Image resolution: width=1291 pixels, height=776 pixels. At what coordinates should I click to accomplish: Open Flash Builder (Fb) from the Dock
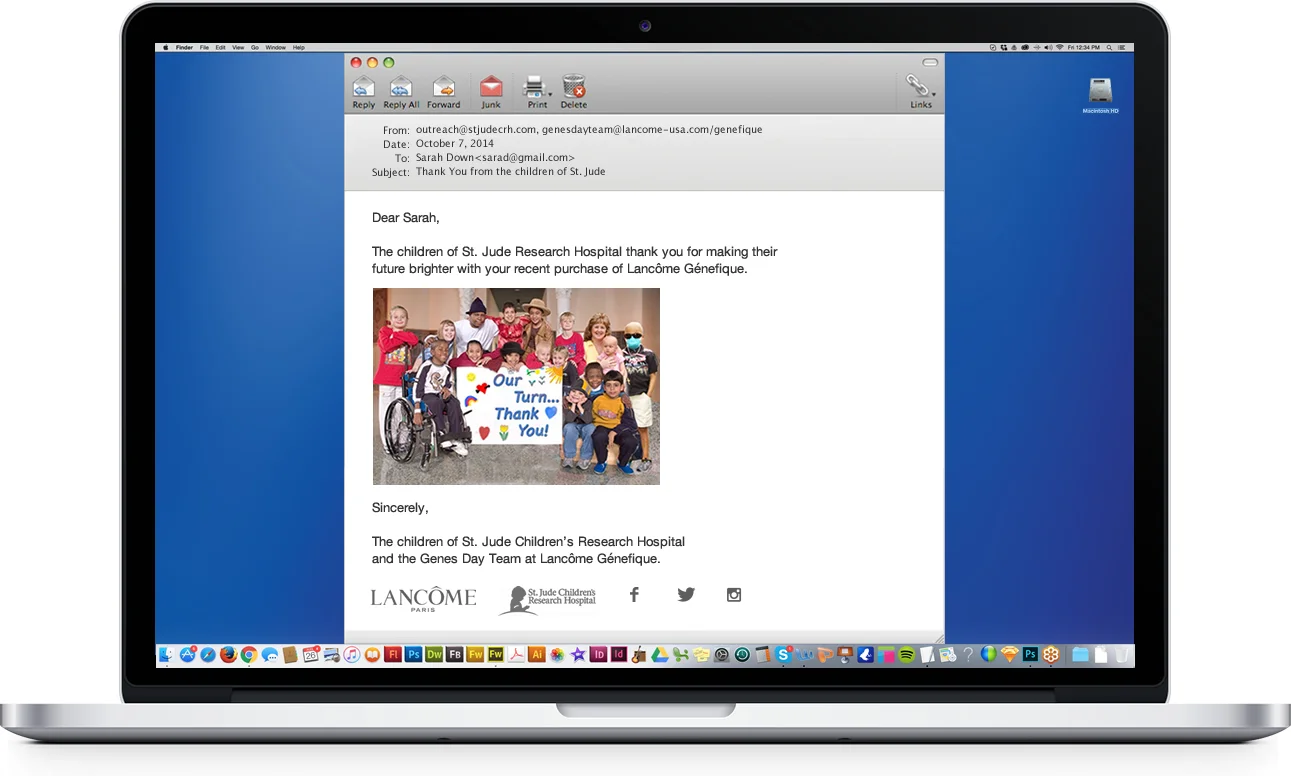click(x=455, y=654)
